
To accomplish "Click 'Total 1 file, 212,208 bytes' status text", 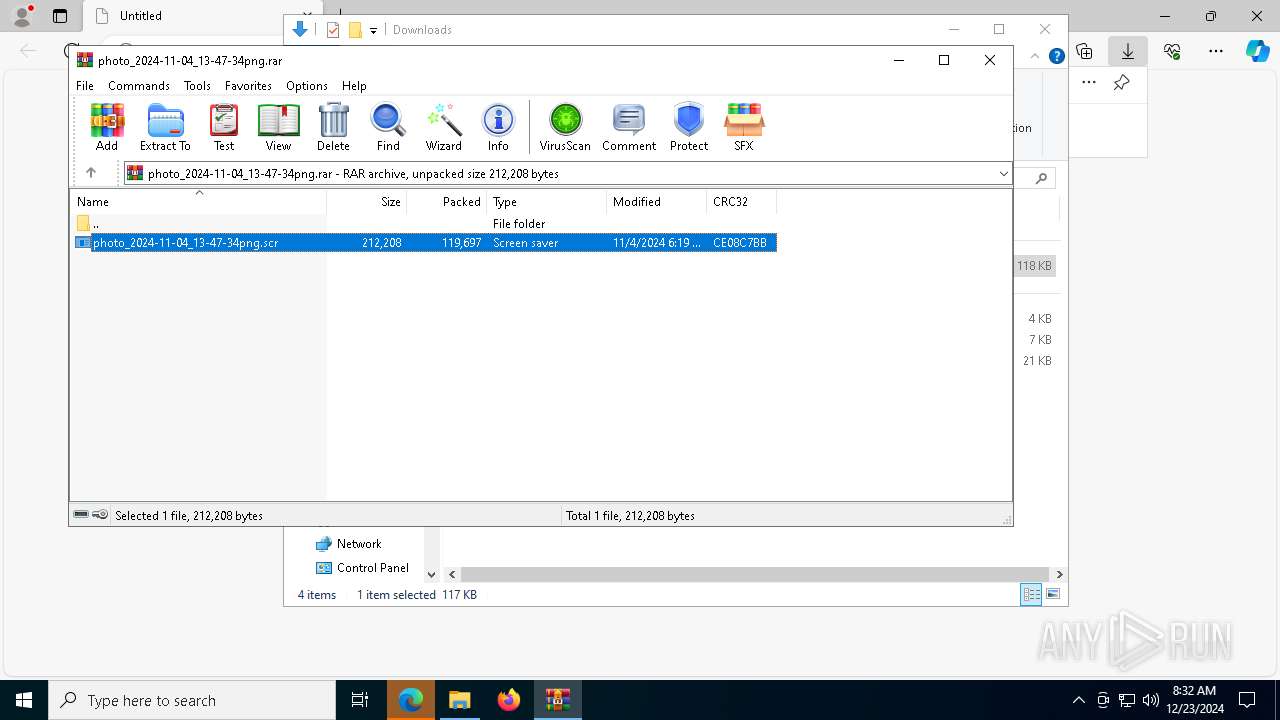I will (630, 516).
